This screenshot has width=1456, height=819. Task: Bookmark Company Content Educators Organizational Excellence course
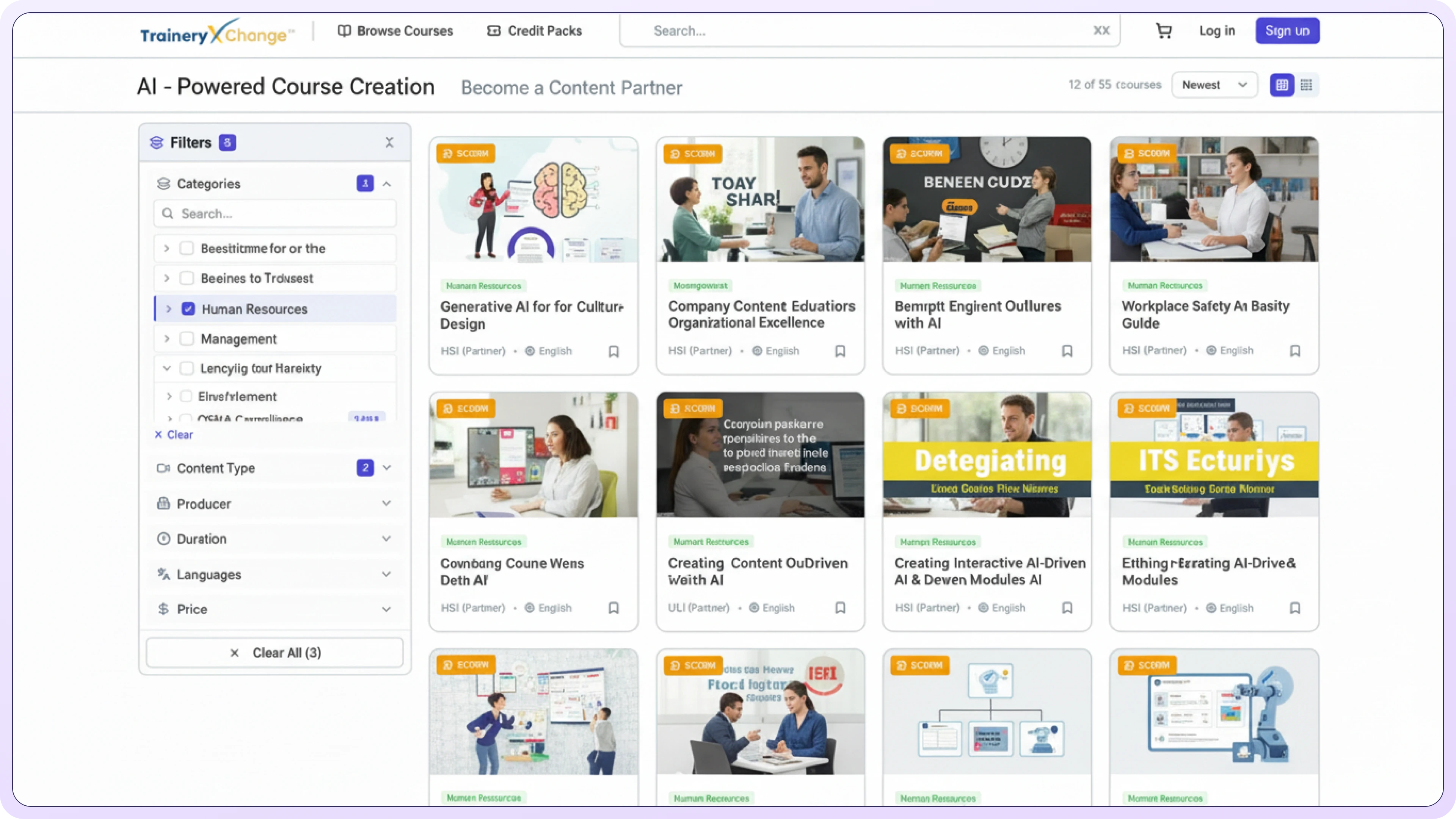coord(841,351)
